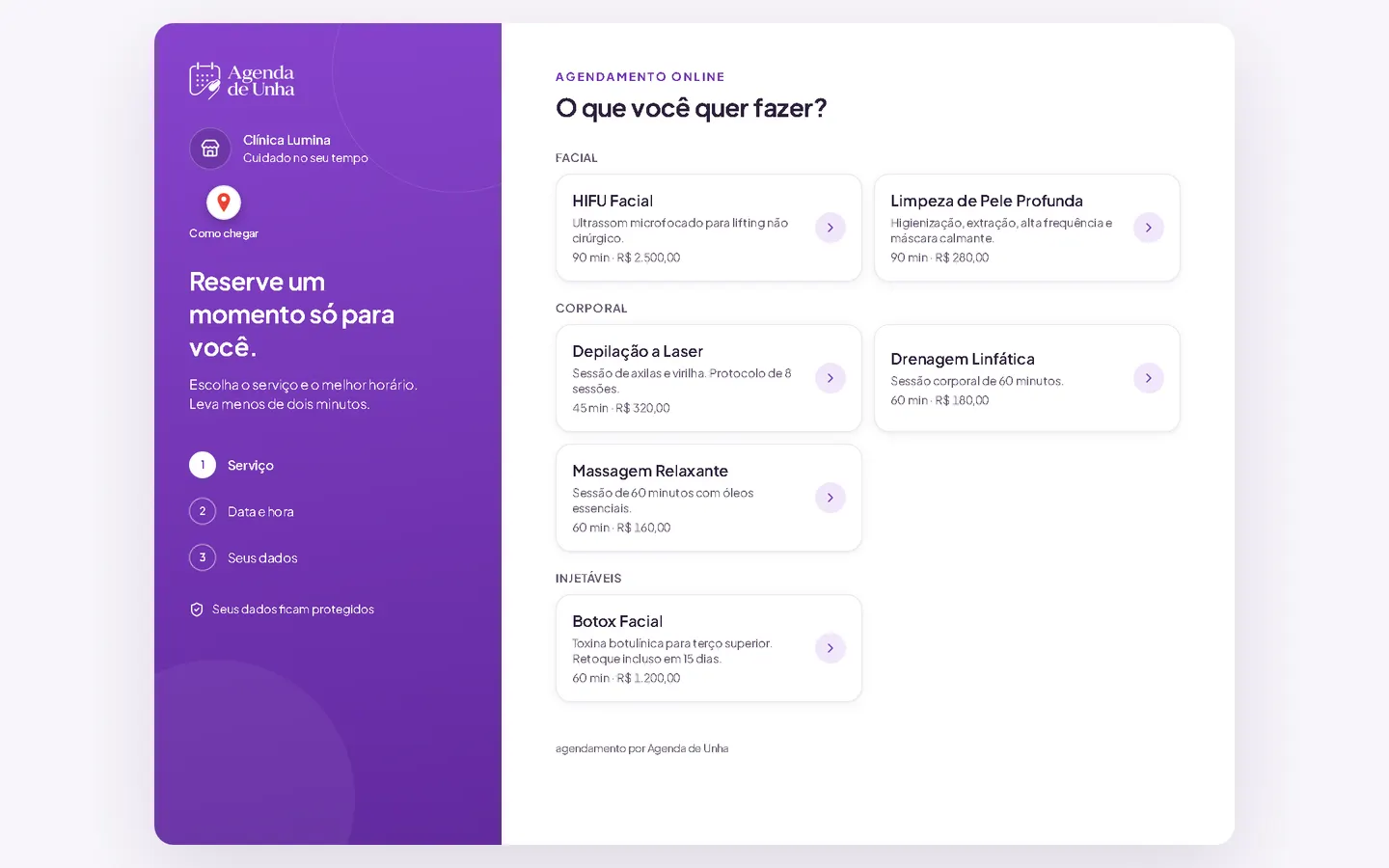Viewport: 1389px width, 868px height.
Task: Open Limpeza de Pele Profunda arrow button
Action: click(x=1149, y=228)
